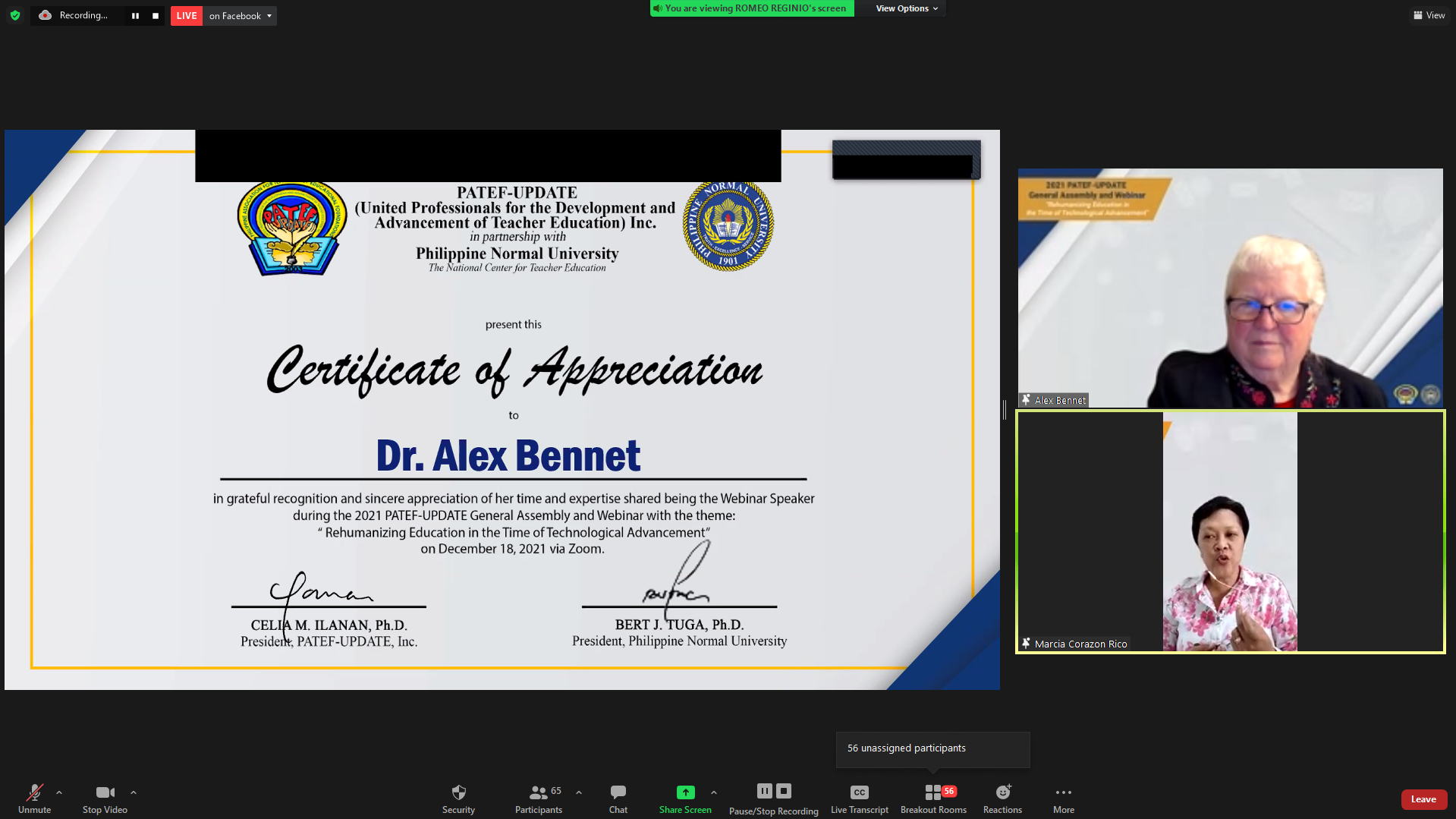Expand audio settings arrow beside Unmute

click(59, 792)
